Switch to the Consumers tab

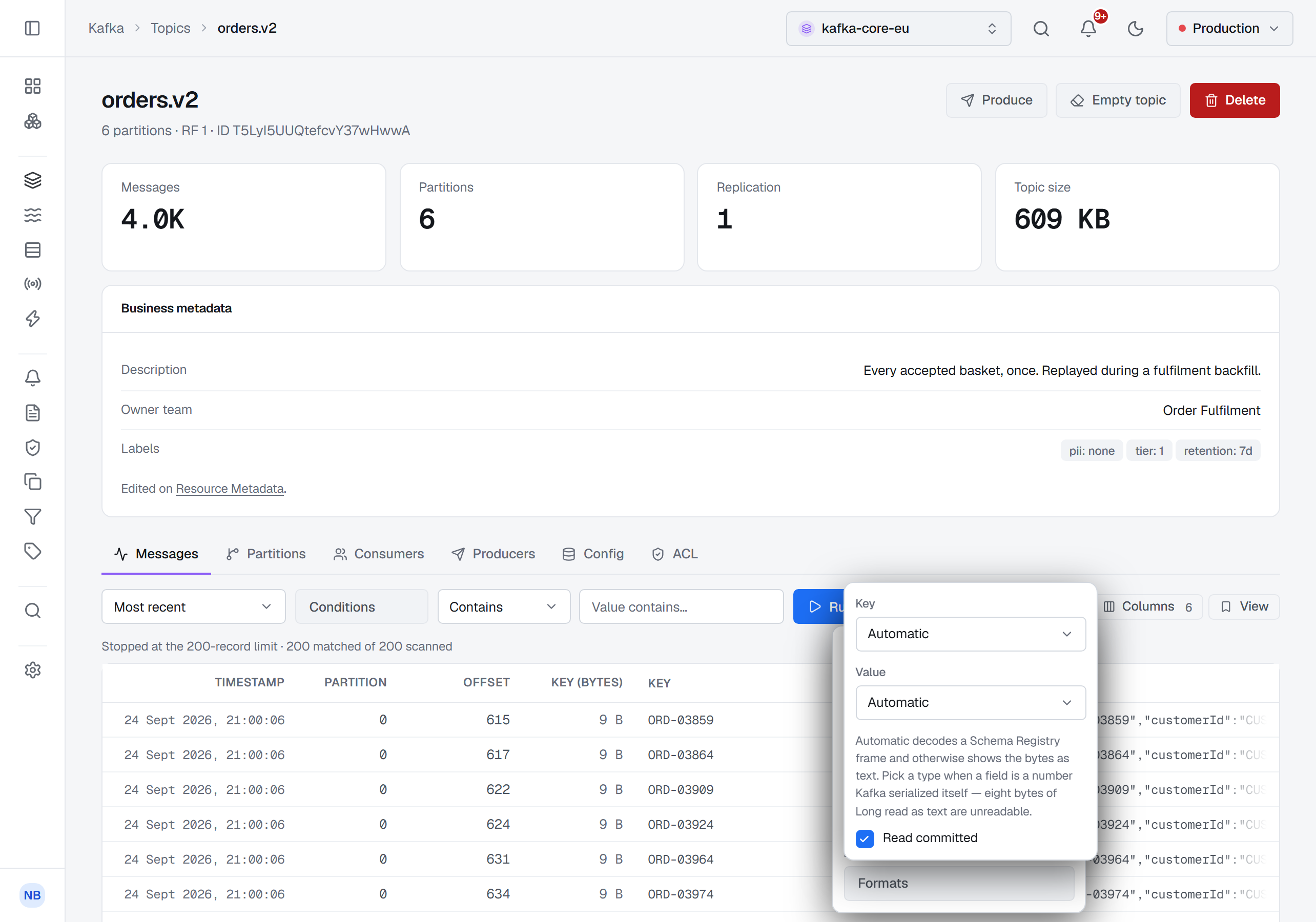pyautogui.click(x=379, y=554)
